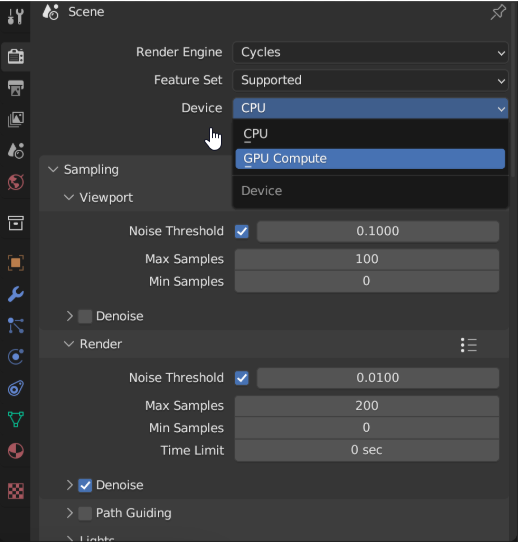Disable Render Denoise checkbox
This screenshot has height=542, width=518.
tap(85, 485)
